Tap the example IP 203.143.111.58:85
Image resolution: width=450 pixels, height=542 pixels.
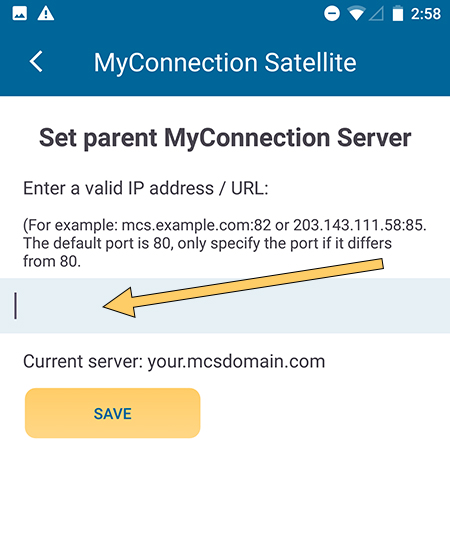point(360,225)
